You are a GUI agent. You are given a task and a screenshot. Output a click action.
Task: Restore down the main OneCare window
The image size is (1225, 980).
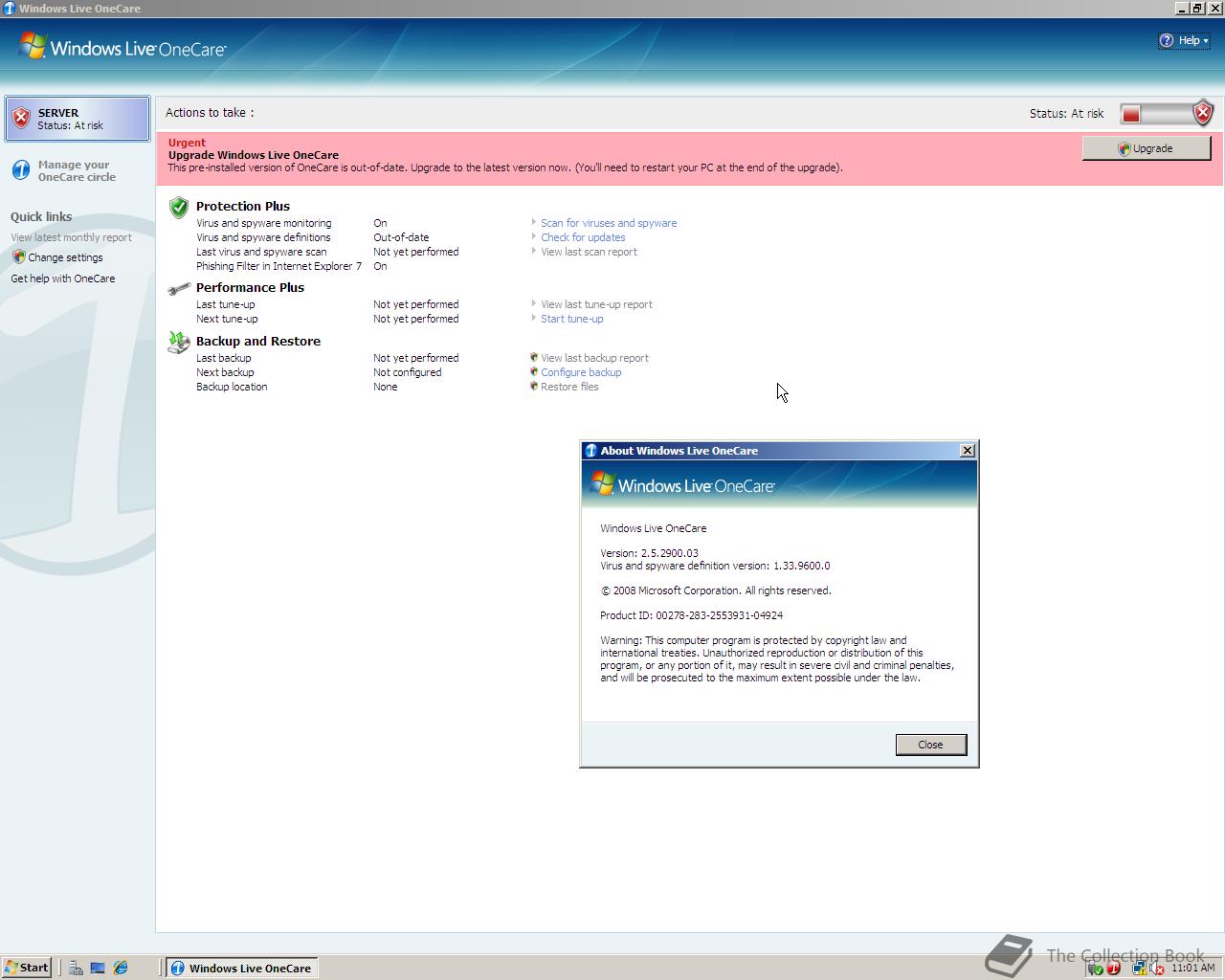click(x=1197, y=8)
